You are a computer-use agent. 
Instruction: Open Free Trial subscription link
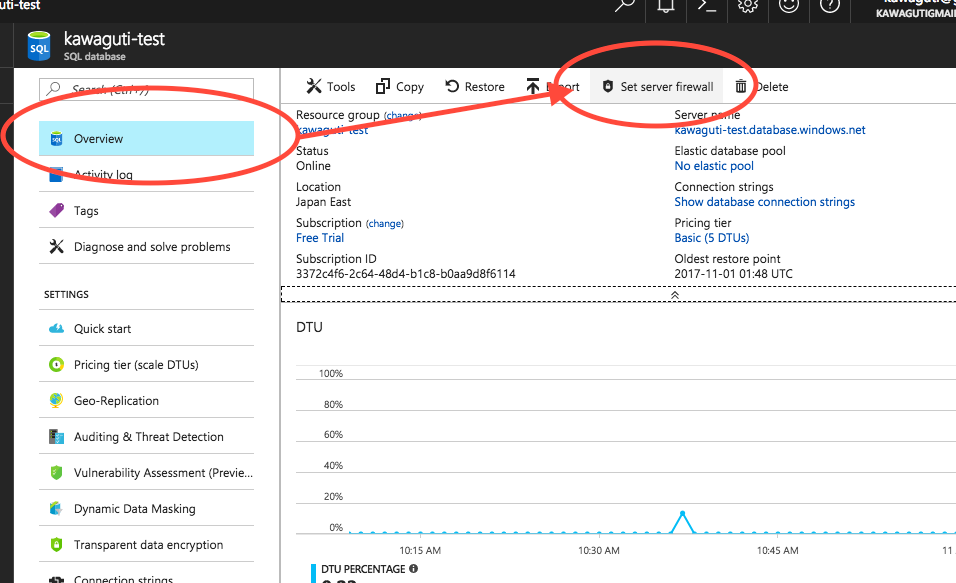(x=320, y=238)
